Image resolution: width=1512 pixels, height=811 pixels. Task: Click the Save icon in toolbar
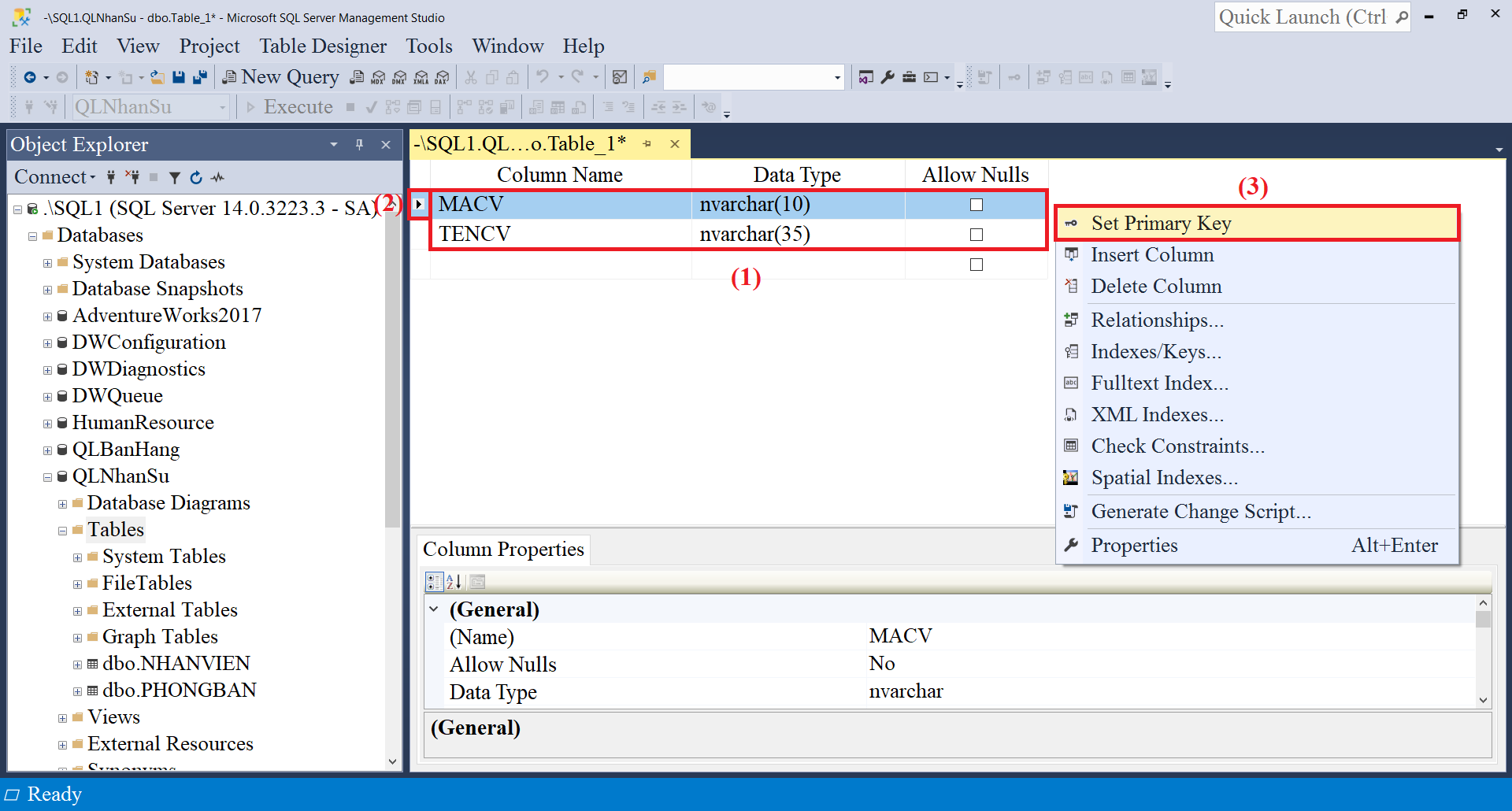[179, 77]
